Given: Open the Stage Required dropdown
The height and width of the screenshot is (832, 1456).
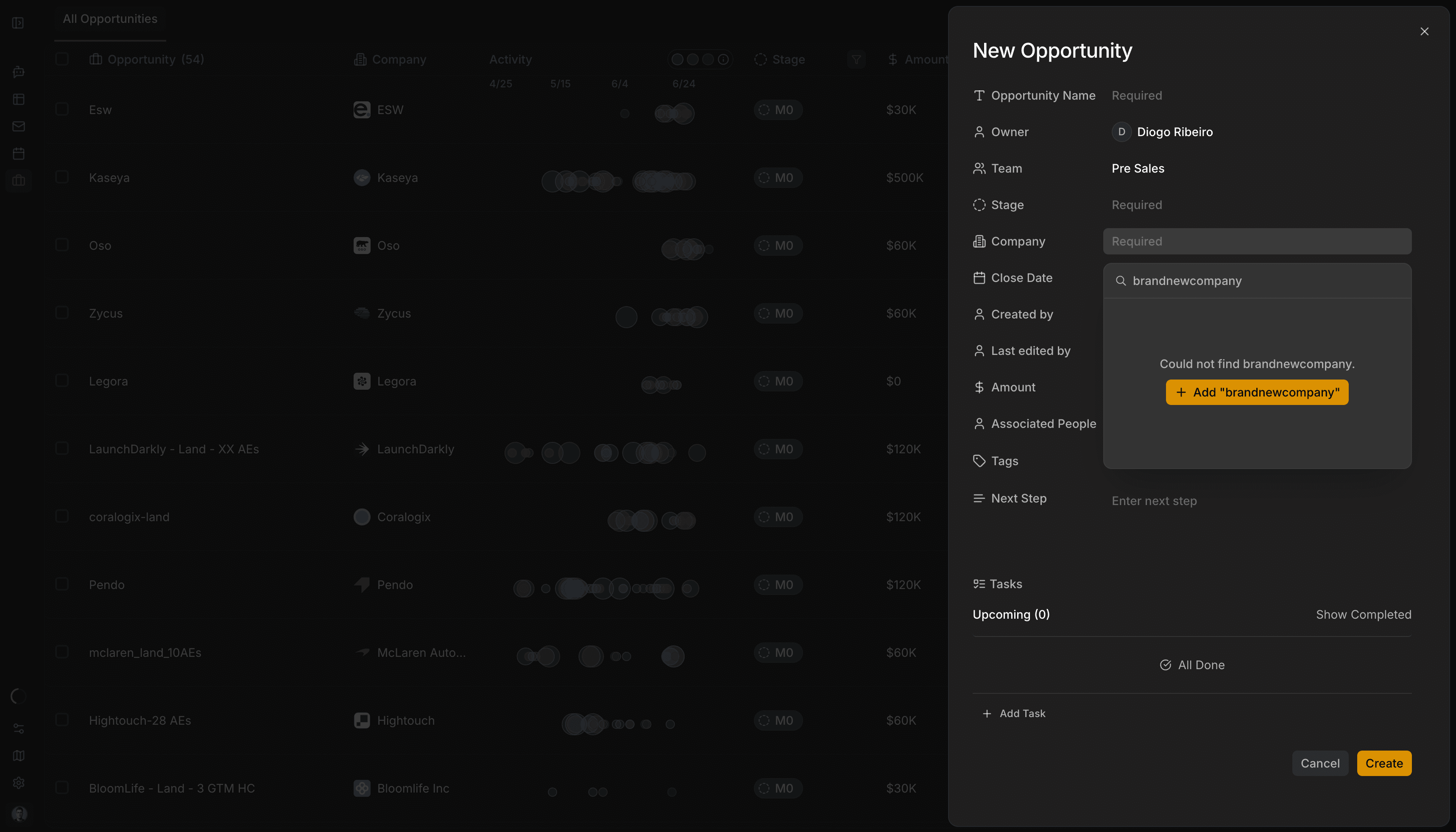Looking at the screenshot, I should [x=1257, y=205].
